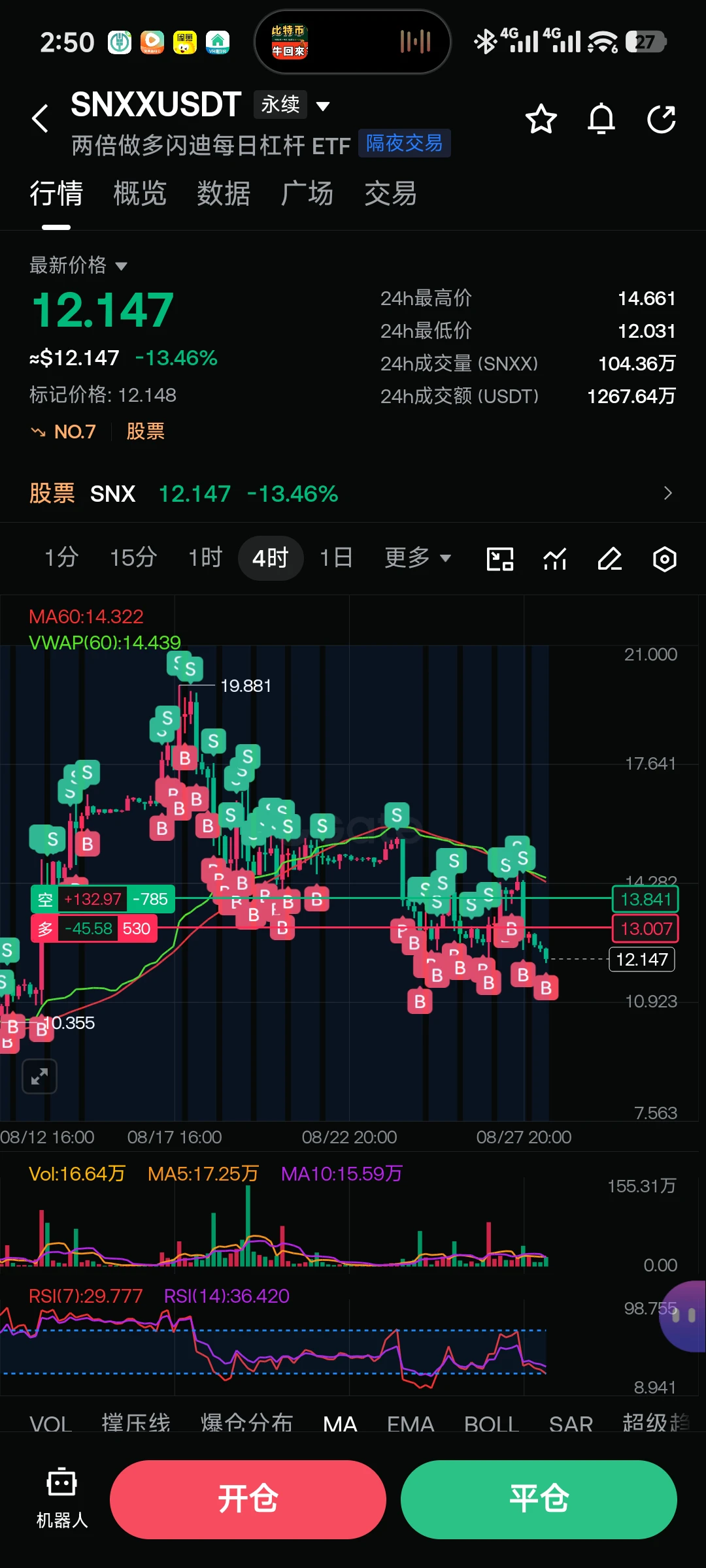
Task: Open picture-in-picture chart icon
Action: click(x=500, y=559)
